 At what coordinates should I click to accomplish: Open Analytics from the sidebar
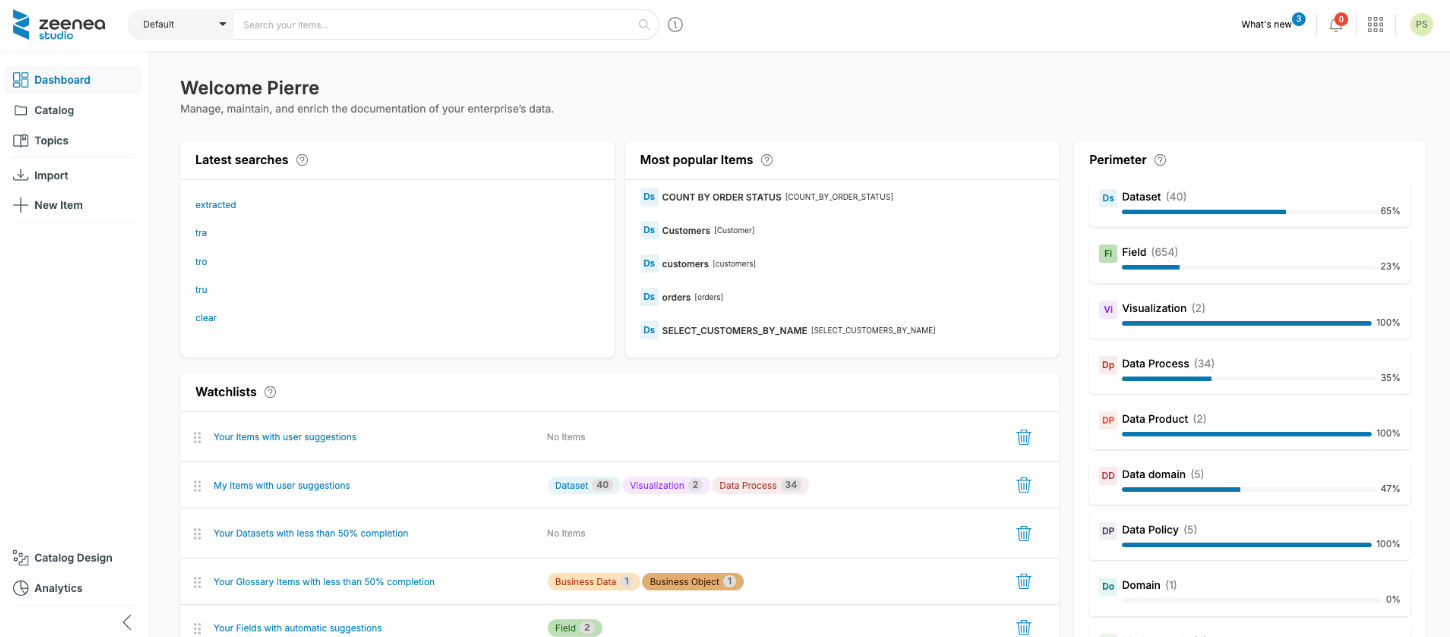[x=58, y=588]
